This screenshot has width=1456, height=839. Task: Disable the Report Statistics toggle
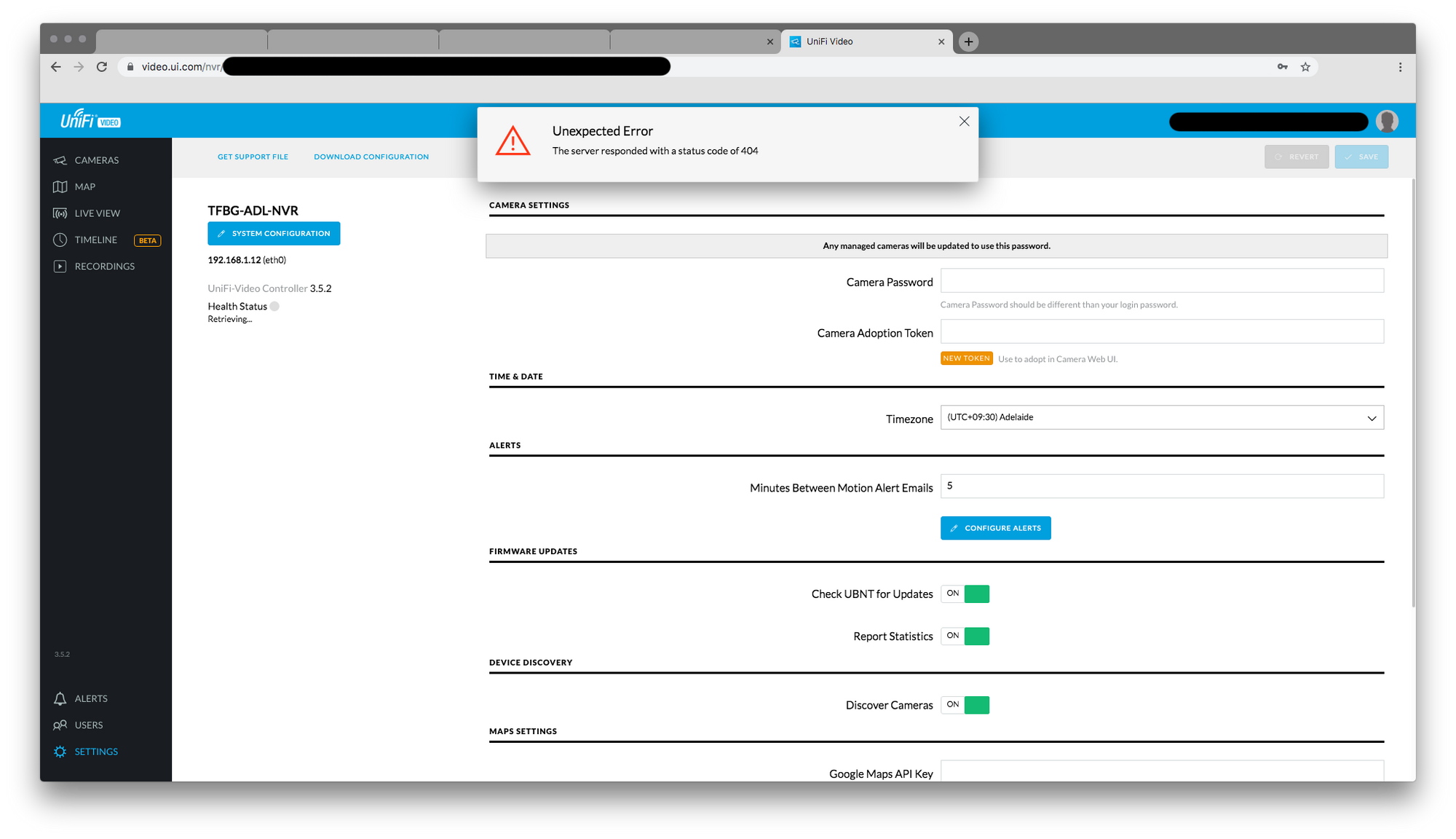(x=965, y=637)
